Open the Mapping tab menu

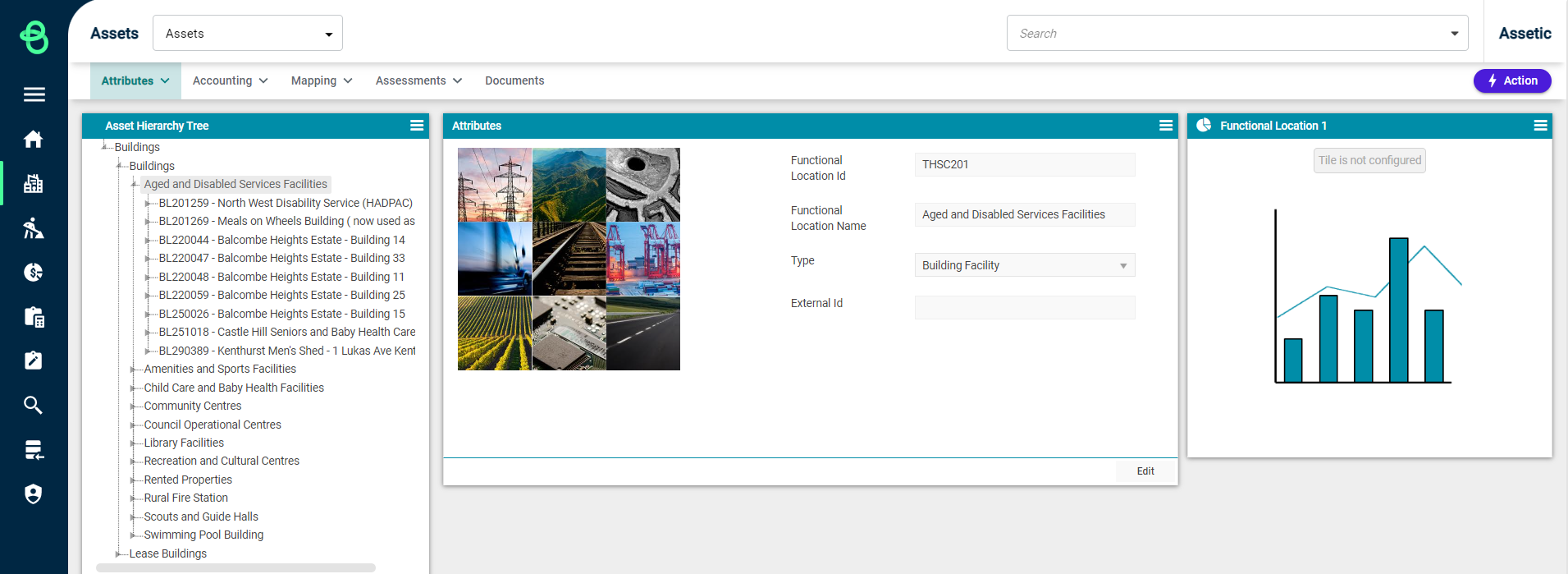point(322,80)
